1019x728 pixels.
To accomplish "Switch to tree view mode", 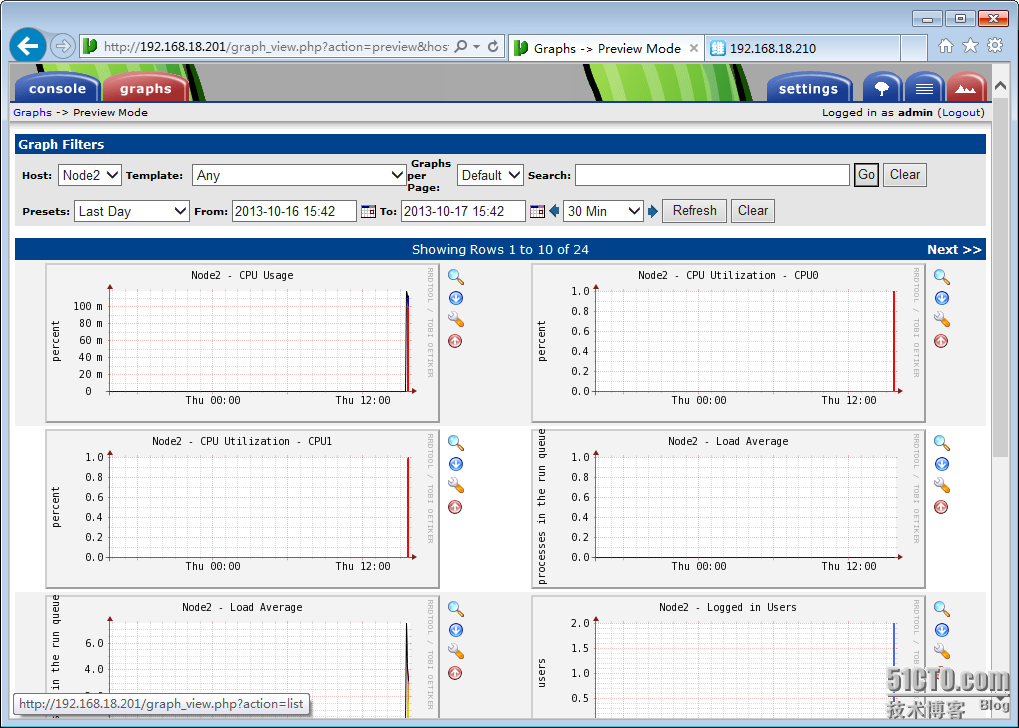I will click(881, 88).
